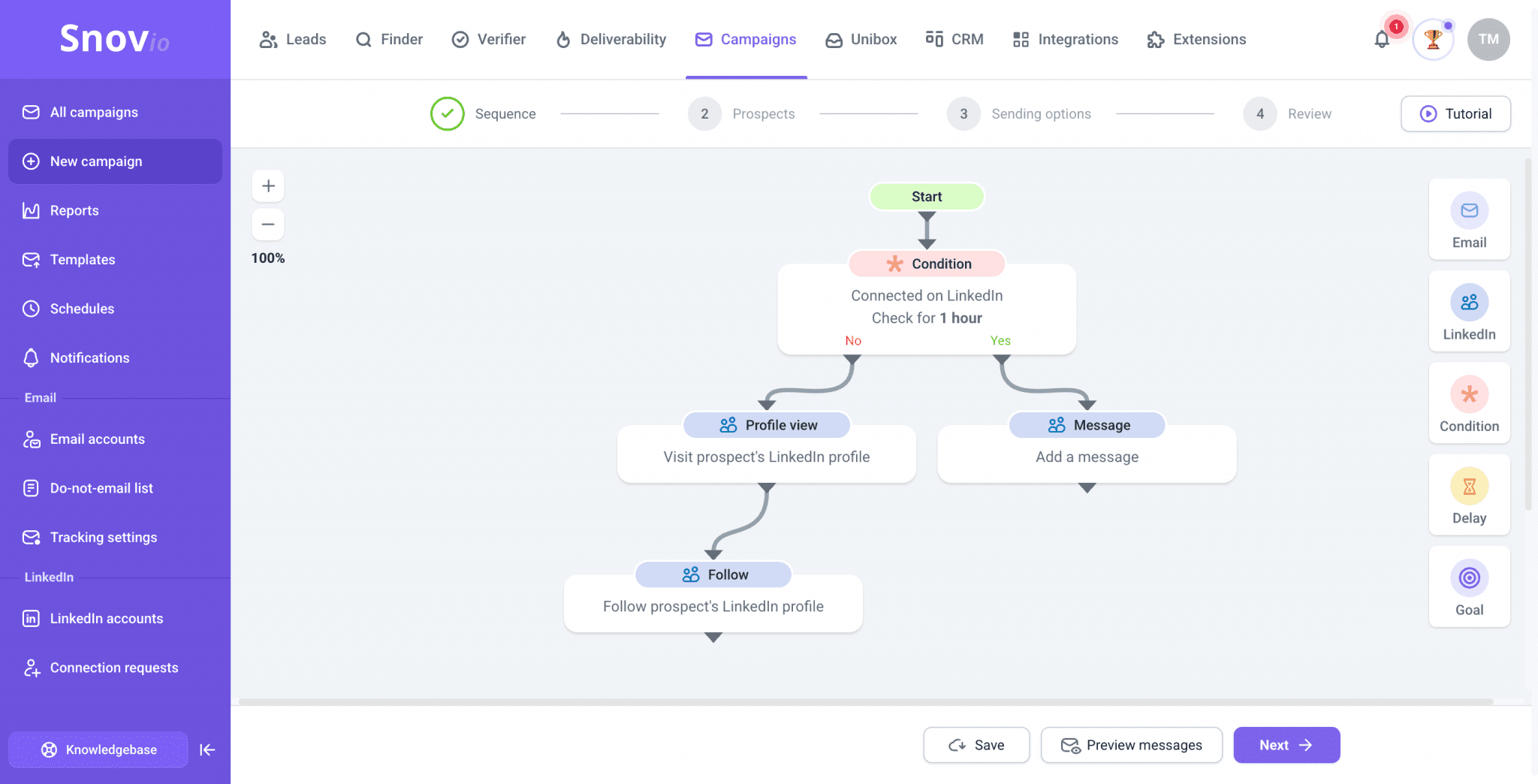The width and height of the screenshot is (1538, 784).
Task: Open the notifications bell
Action: pyautogui.click(x=1380, y=39)
